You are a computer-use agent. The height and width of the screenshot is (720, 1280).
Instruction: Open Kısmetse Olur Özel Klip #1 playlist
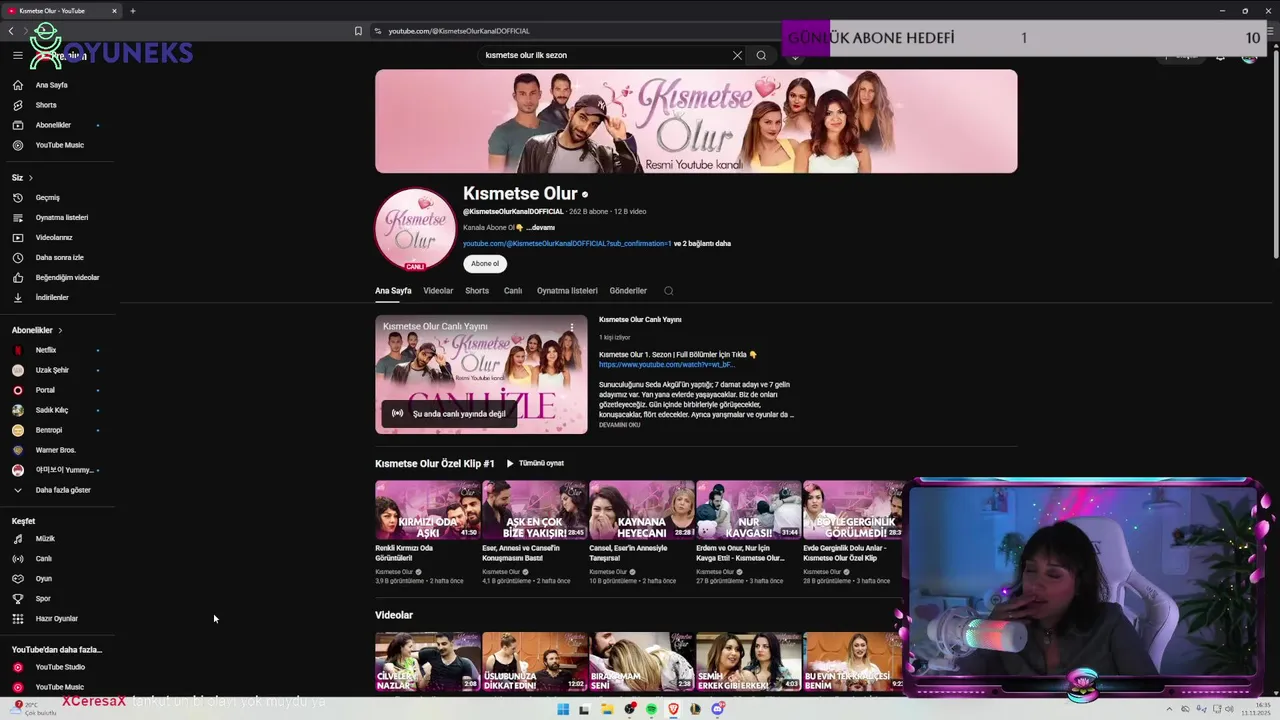pyautogui.click(x=435, y=464)
